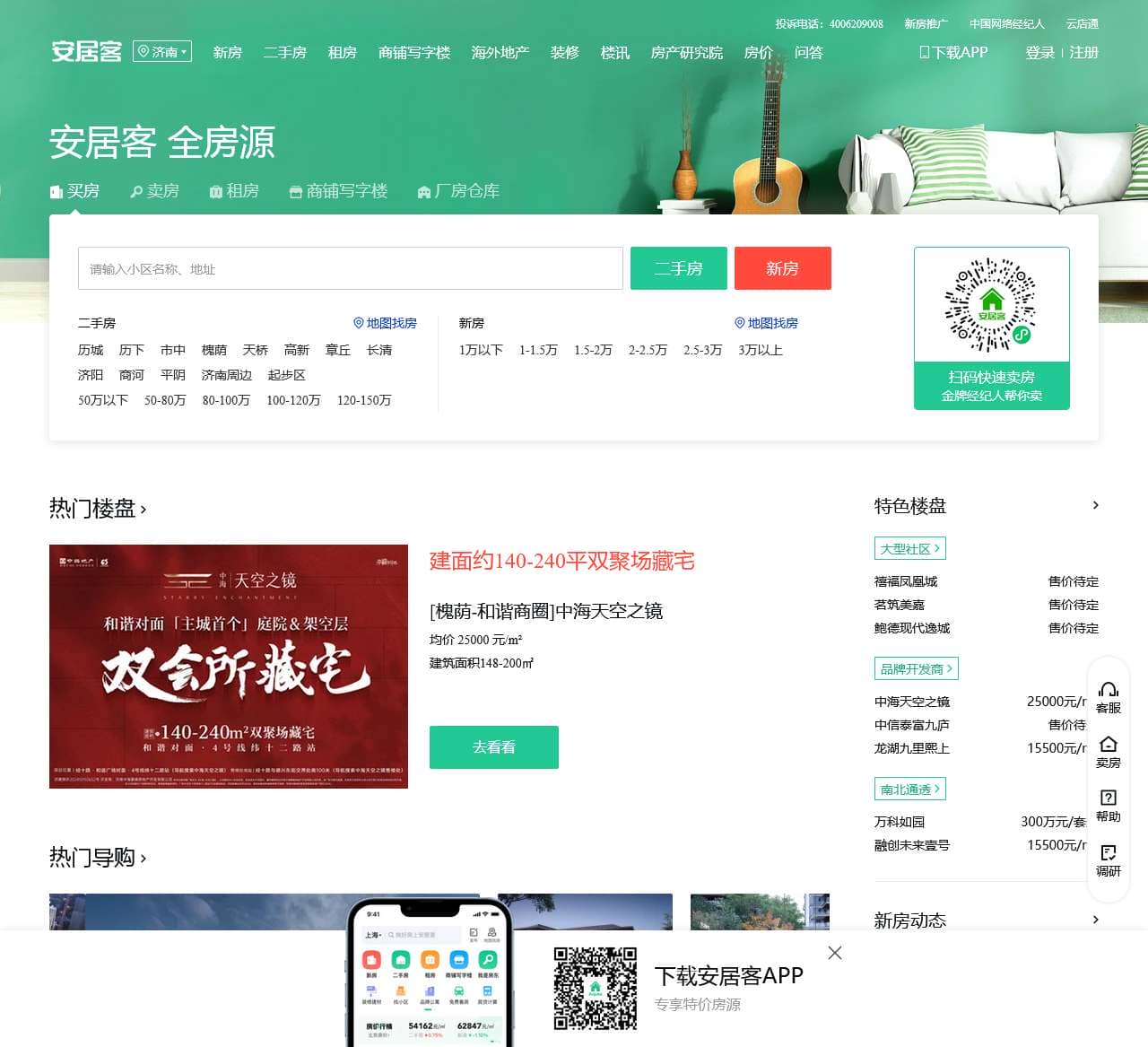Open 云店通 top link
The height and width of the screenshot is (1047, 1148).
pyautogui.click(x=1082, y=24)
